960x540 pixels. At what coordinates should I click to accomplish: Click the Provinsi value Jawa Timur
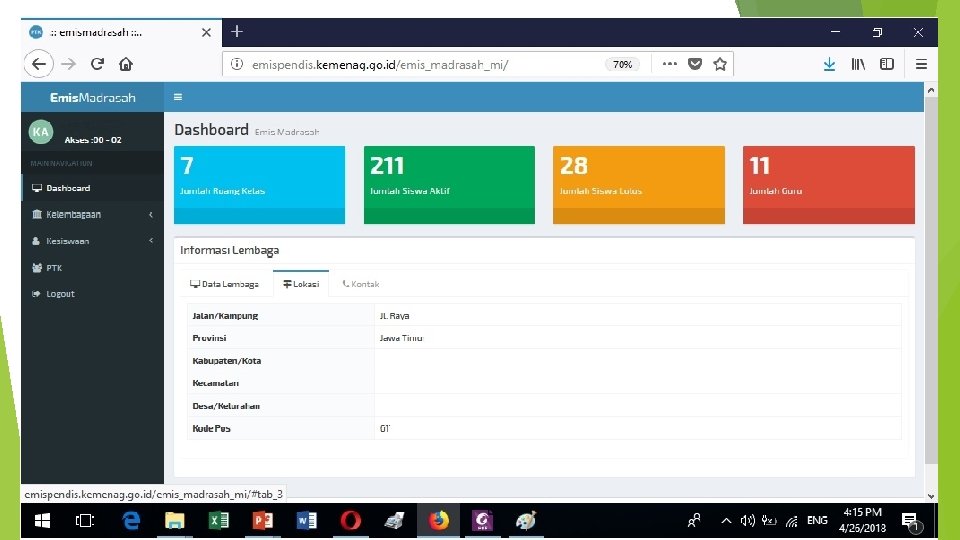[401, 338]
